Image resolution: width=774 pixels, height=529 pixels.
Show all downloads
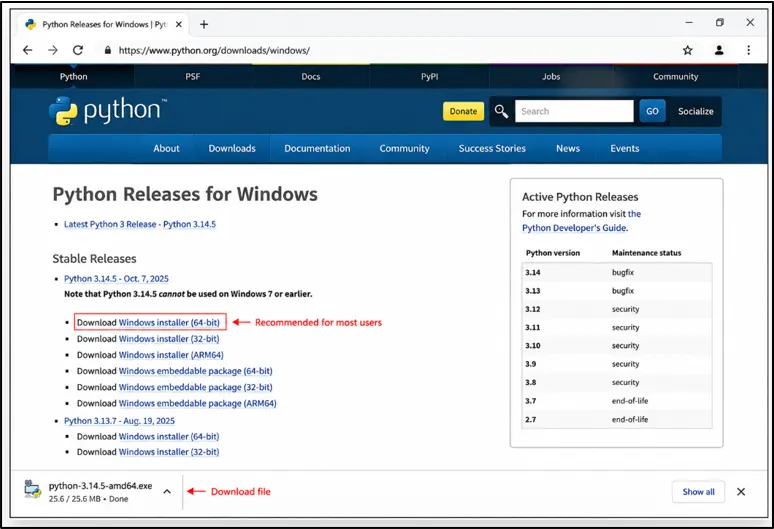698,491
